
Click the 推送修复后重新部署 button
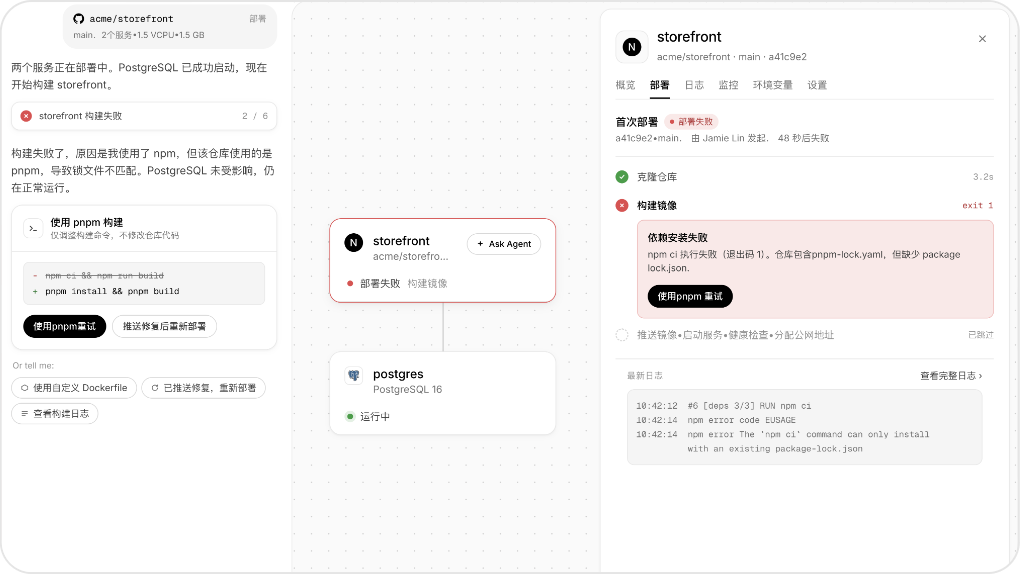click(x=165, y=327)
